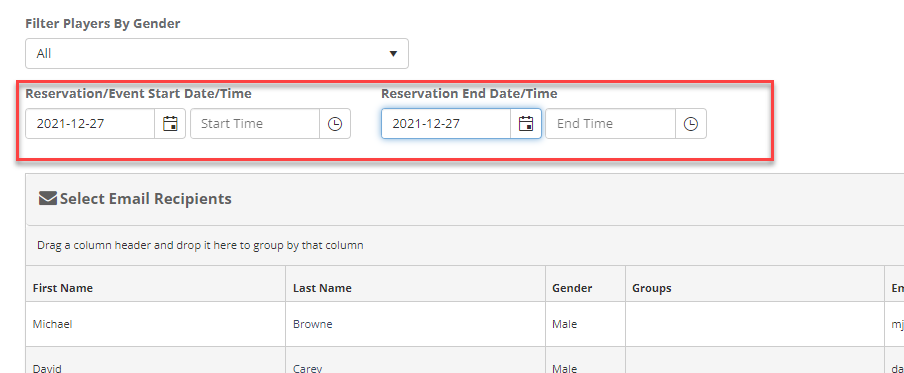Focus the reservation end date field
904x373 pixels.
[x=446, y=123]
